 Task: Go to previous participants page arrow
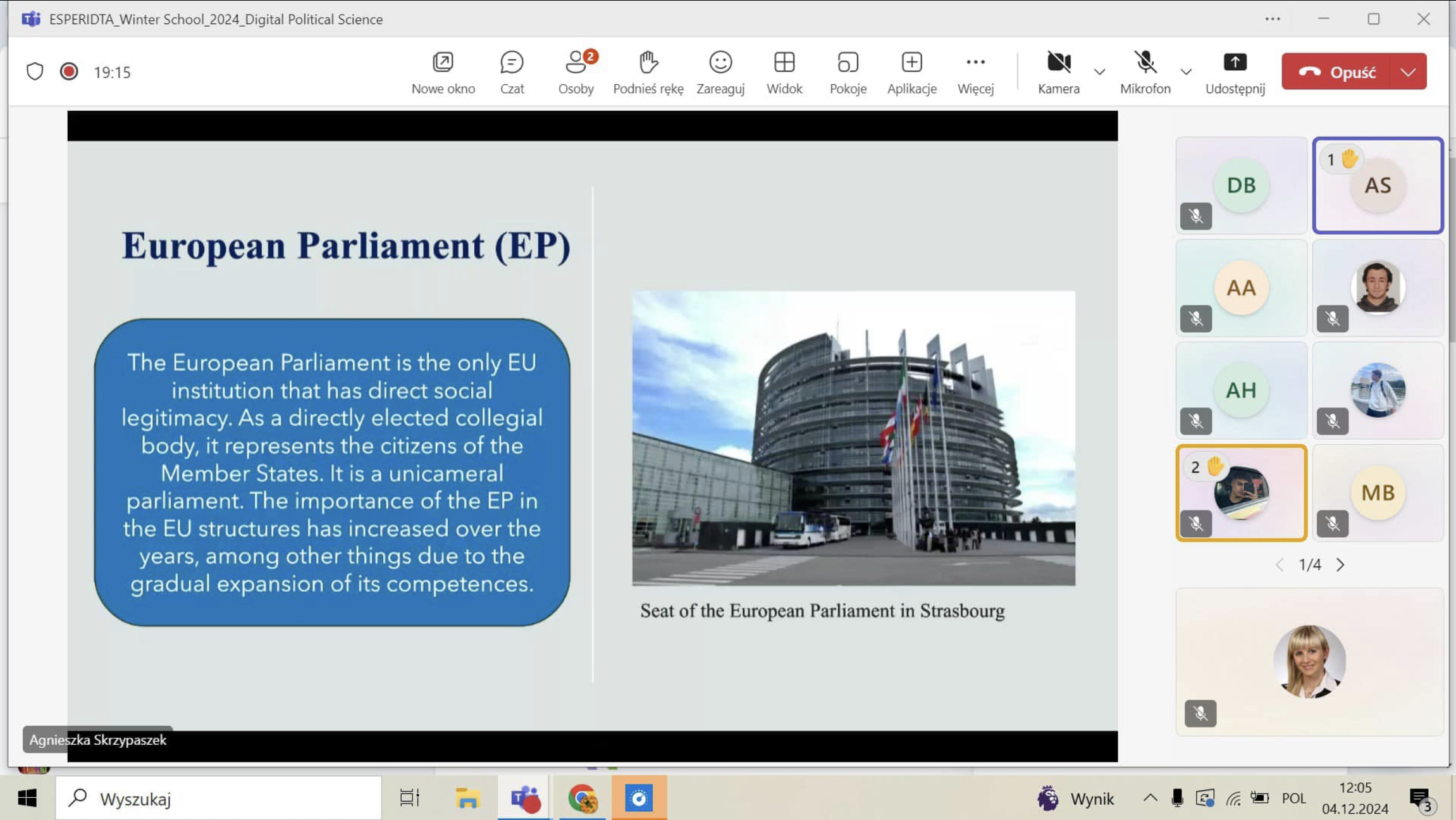coord(1280,564)
